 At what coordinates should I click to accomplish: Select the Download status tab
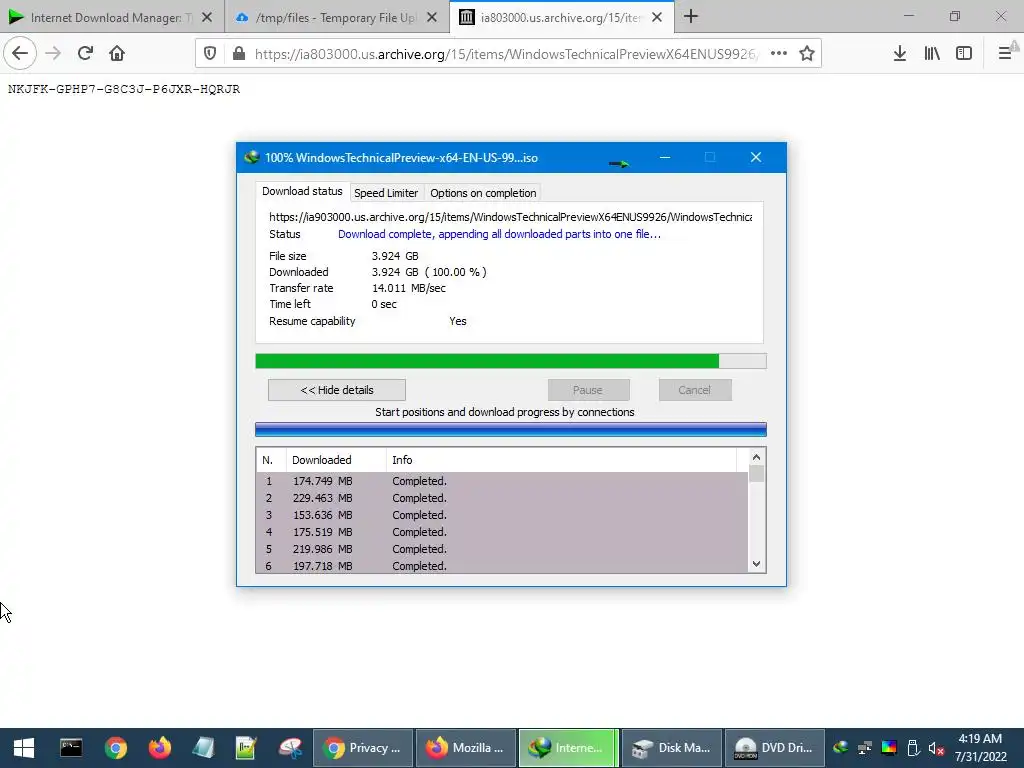[x=302, y=191]
